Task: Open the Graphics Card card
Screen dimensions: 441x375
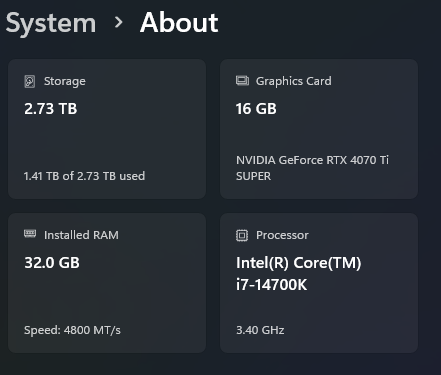Action: (319, 129)
